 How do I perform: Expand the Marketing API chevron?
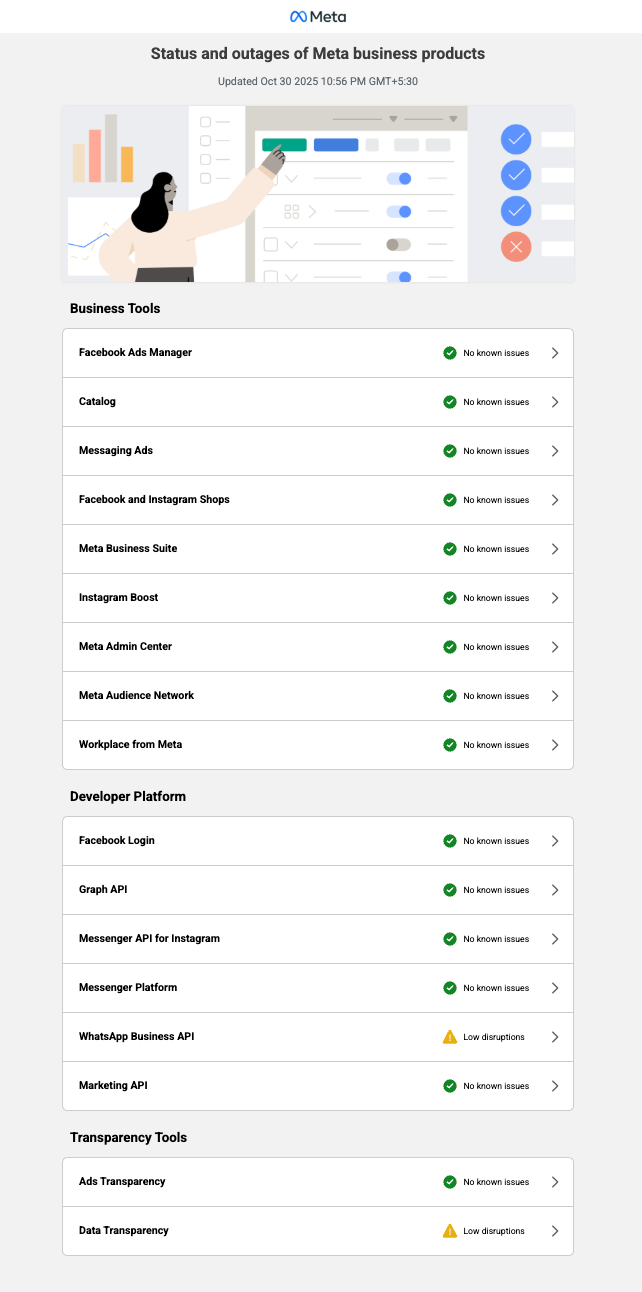click(x=555, y=1086)
